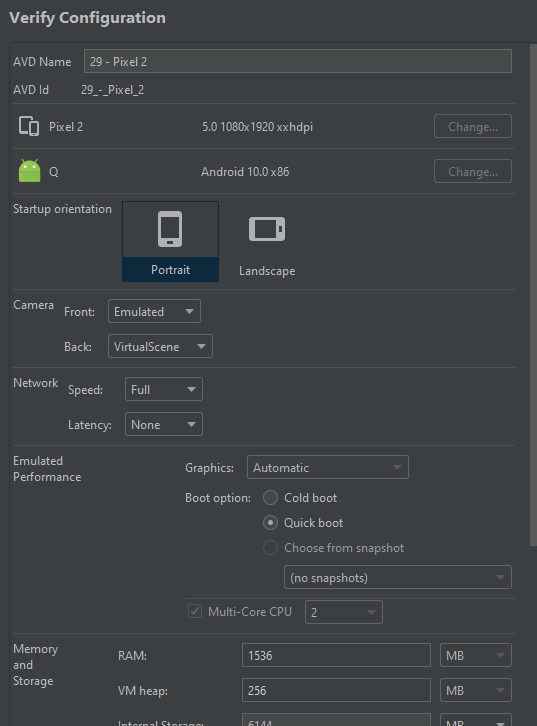The width and height of the screenshot is (537, 726).
Task: Click the AVD Name text field
Action: pyautogui.click(x=298, y=61)
